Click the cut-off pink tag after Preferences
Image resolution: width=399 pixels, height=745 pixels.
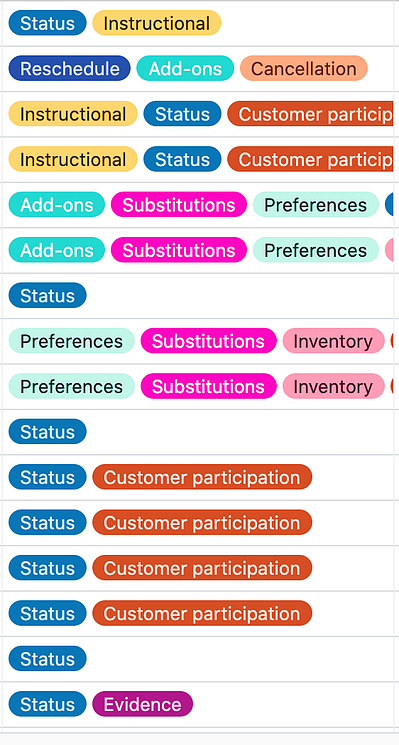click(389, 250)
